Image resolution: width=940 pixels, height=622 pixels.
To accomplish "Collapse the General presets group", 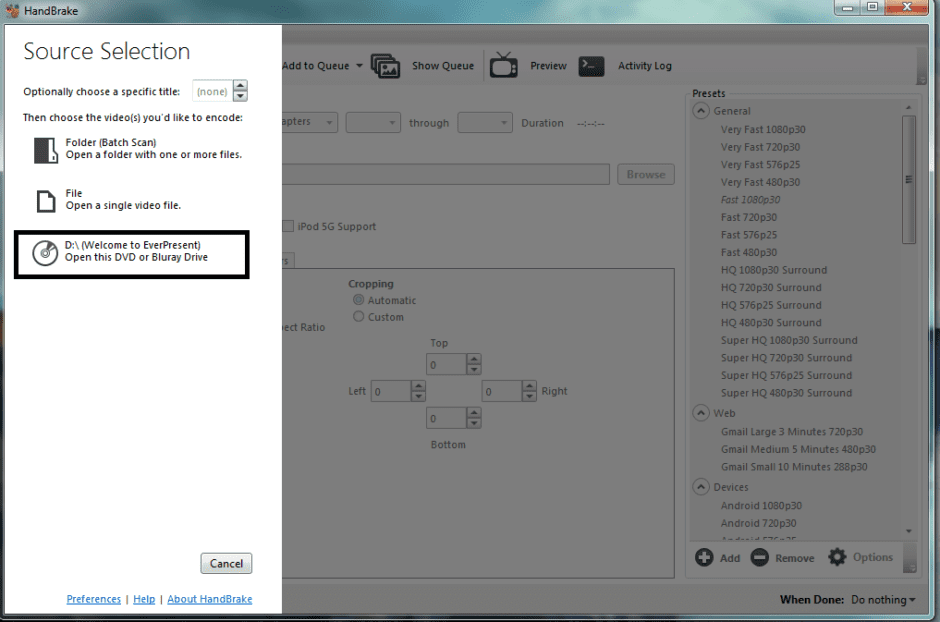I will pos(700,110).
